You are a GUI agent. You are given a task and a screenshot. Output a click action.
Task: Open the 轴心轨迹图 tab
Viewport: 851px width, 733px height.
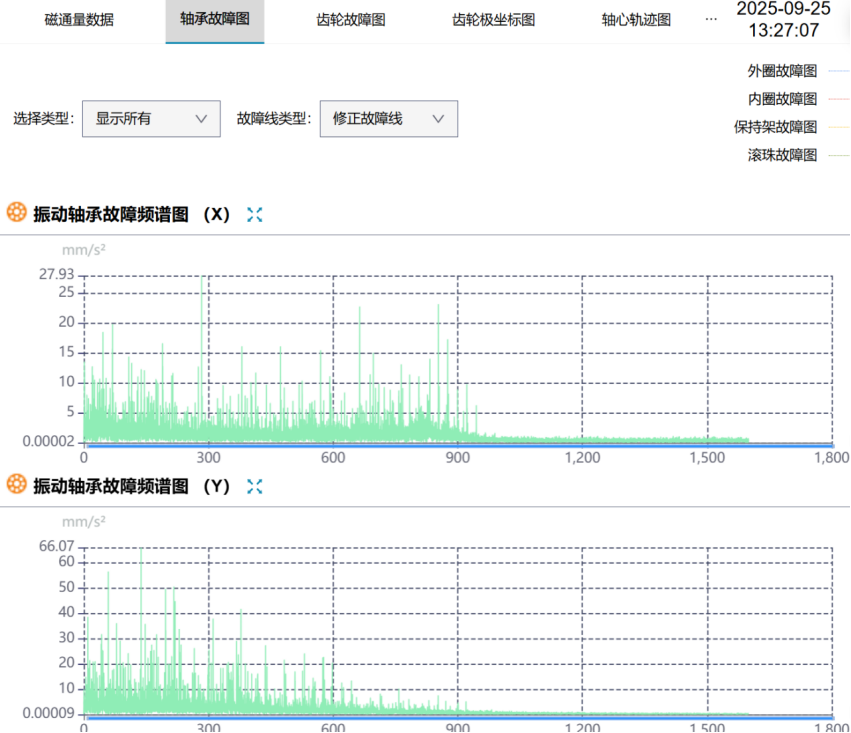click(636, 20)
